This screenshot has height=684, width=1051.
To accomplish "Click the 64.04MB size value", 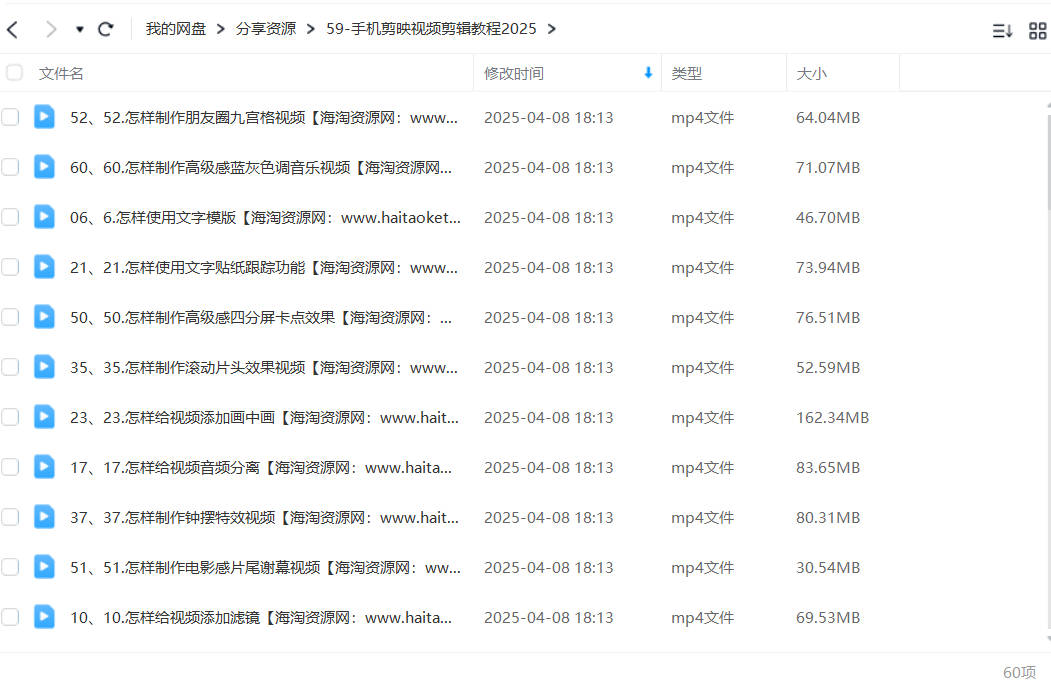I will pos(828,118).
